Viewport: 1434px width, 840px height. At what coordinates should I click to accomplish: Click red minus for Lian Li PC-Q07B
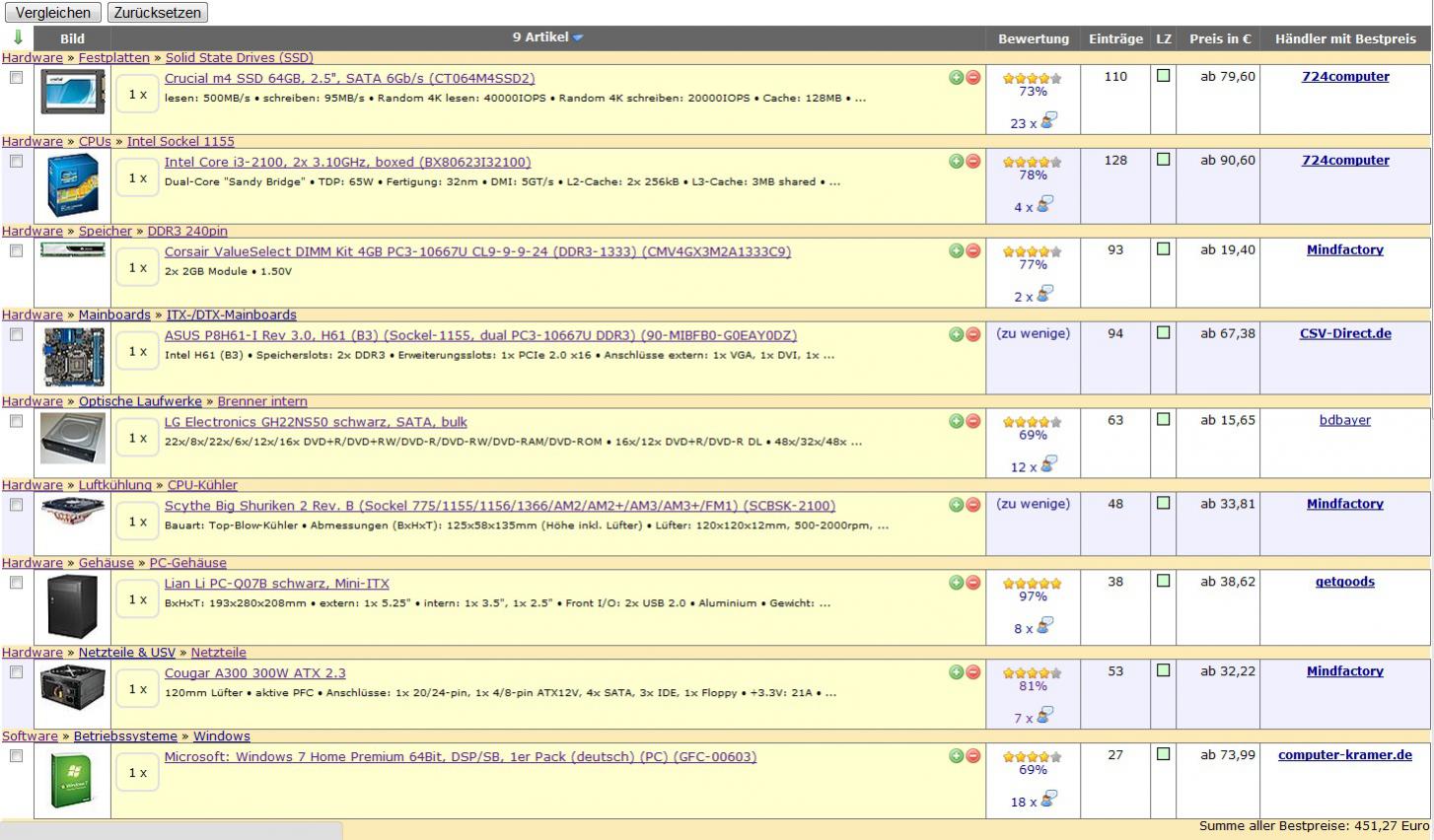click(x=972, y=584)
